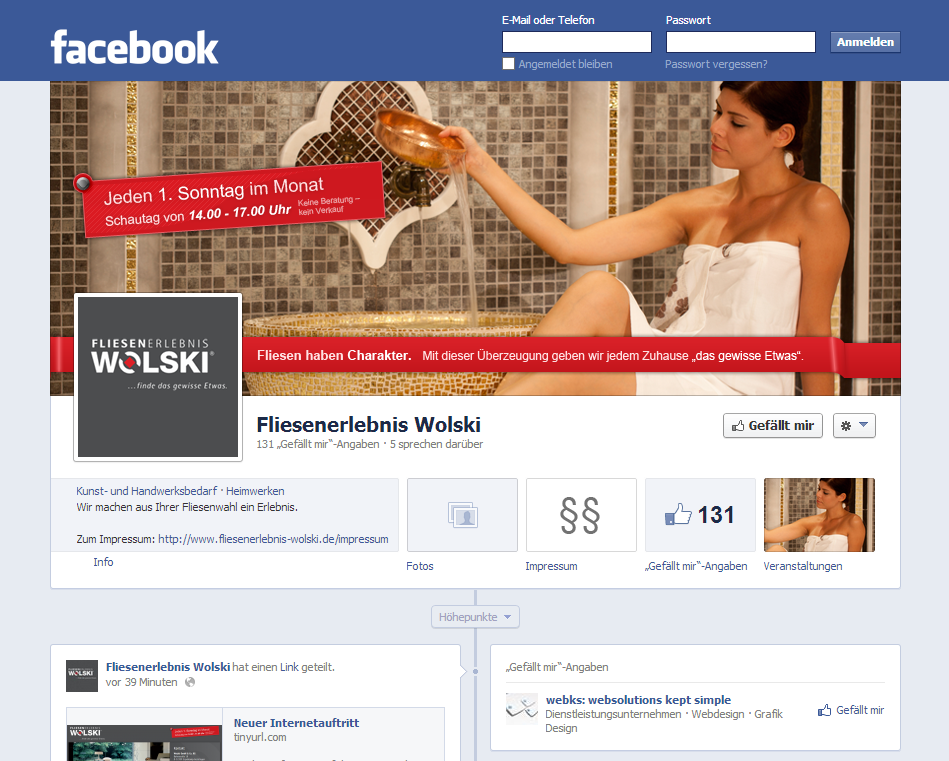Click the thumbs-up Gefällt mir next to webks
949x761 pixels.
[x=851, y=710]
